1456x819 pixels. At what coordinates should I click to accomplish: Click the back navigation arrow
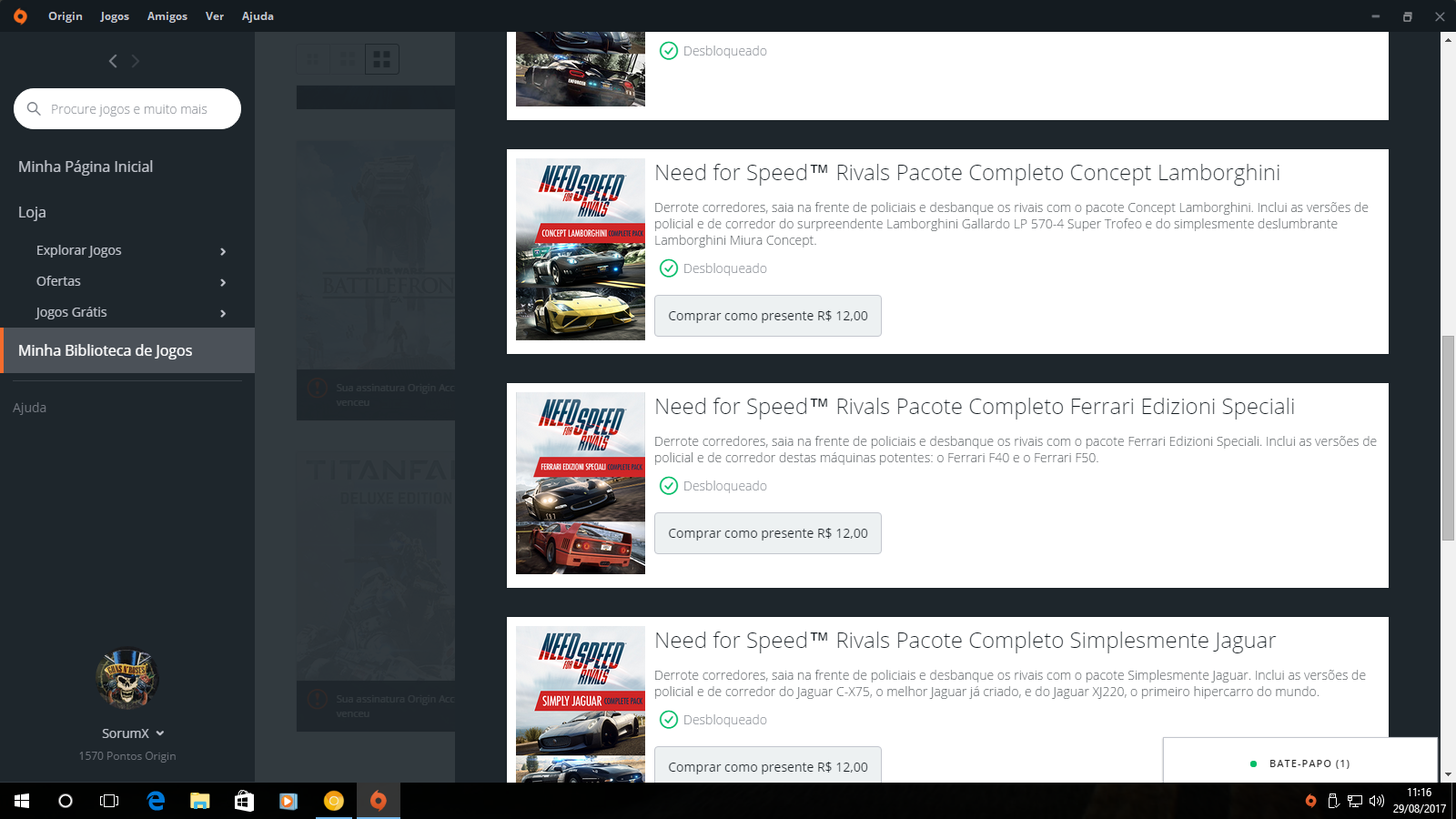113,61
